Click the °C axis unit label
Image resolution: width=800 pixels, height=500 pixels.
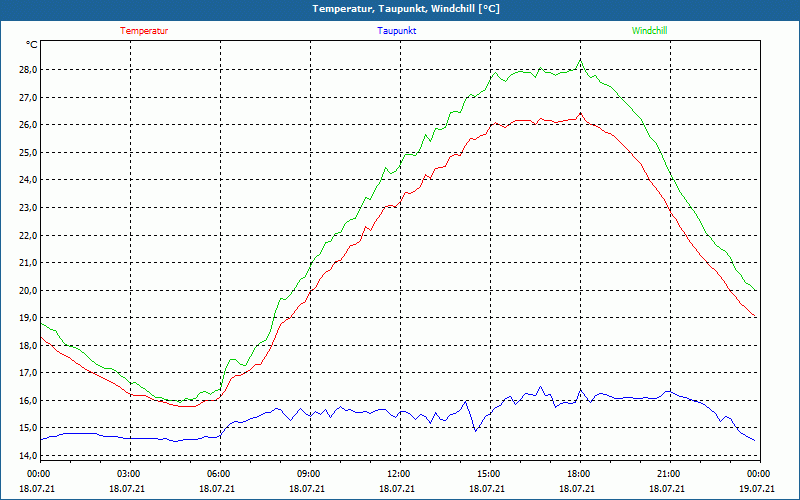[32, 45]
